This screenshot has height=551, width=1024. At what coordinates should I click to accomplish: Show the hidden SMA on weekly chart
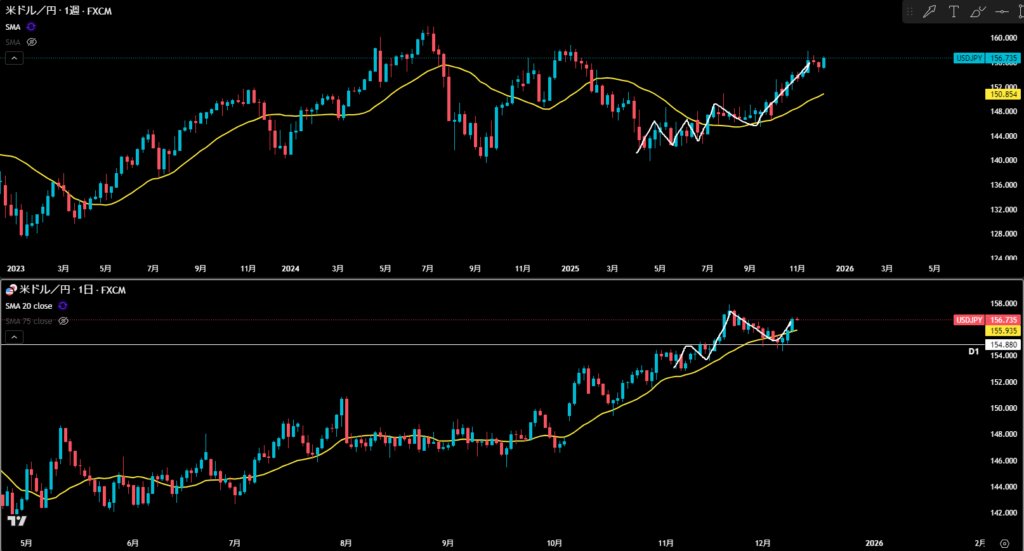click(31, 43)
